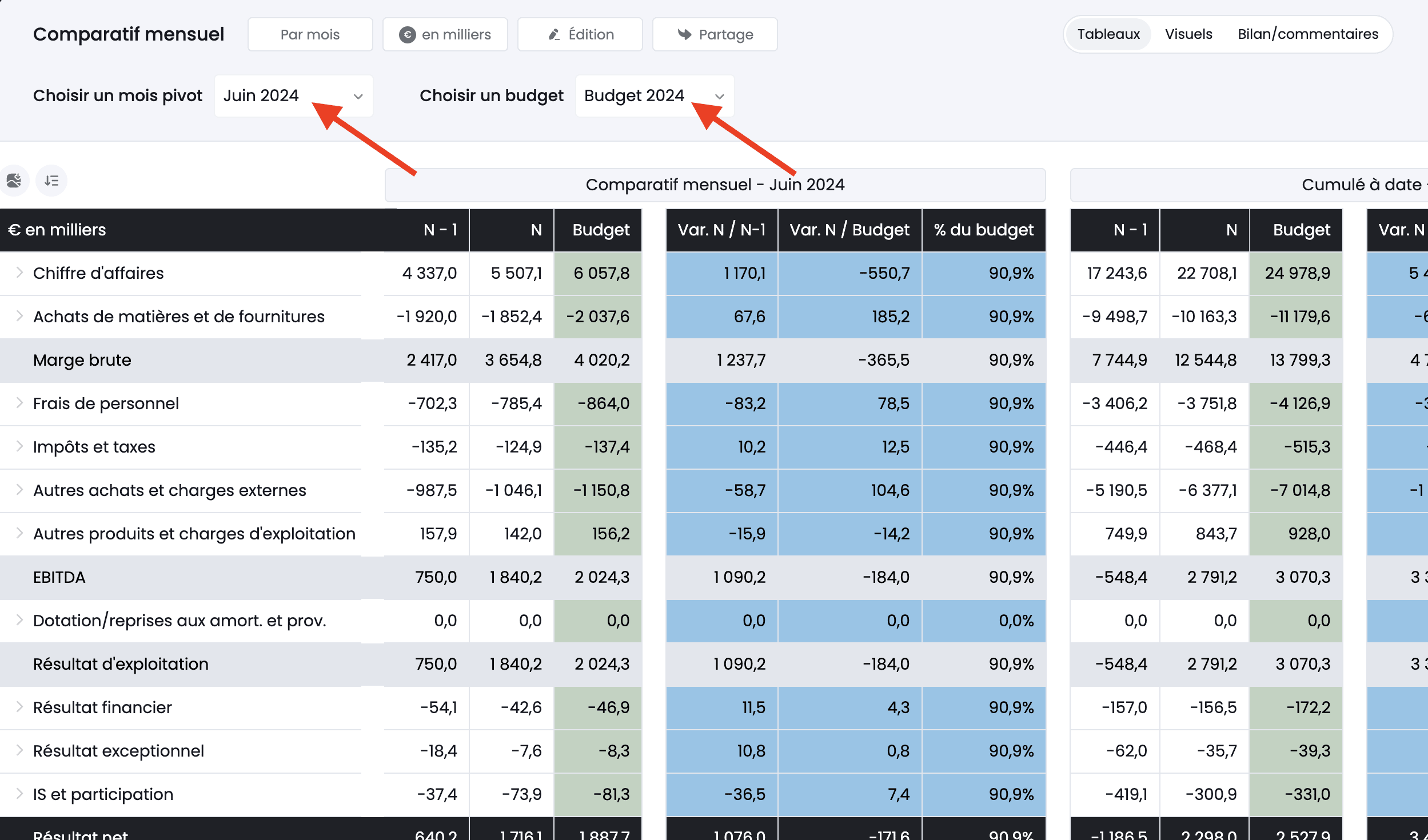Click the monthly Budget column header
1428x840 pixels.
point(598,230)
